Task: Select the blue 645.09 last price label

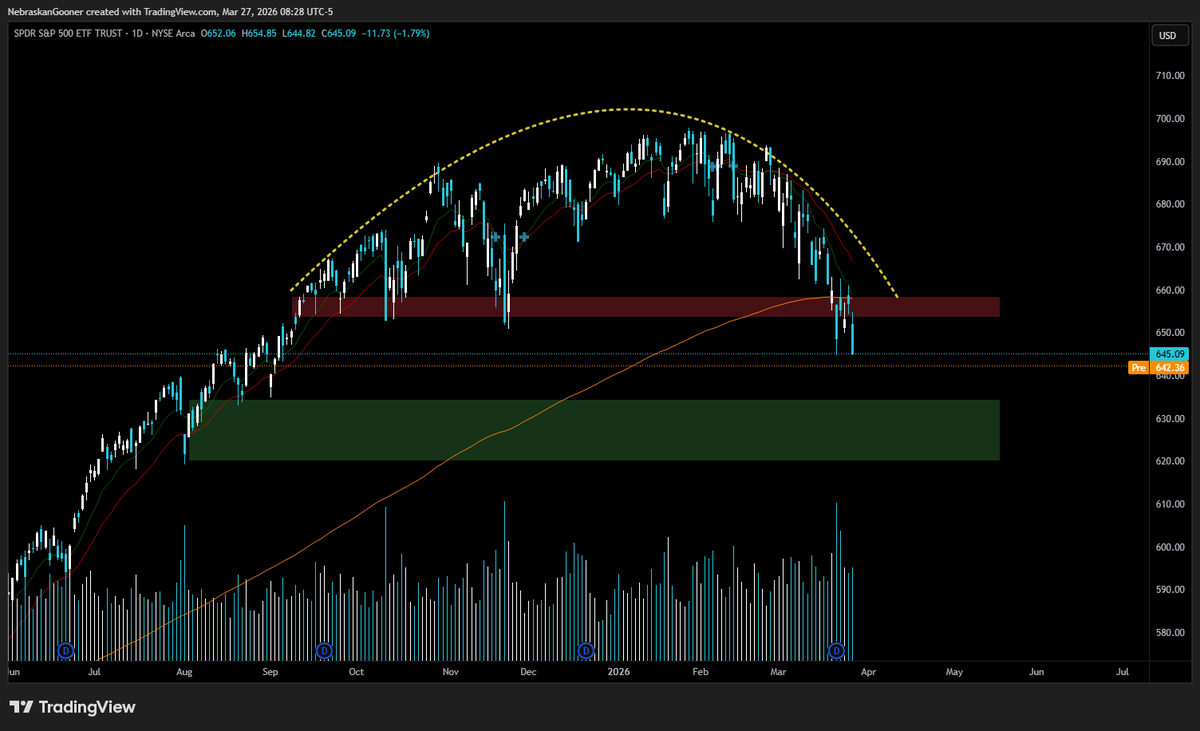Action: pyautogui.click(x=1167, y=354)
